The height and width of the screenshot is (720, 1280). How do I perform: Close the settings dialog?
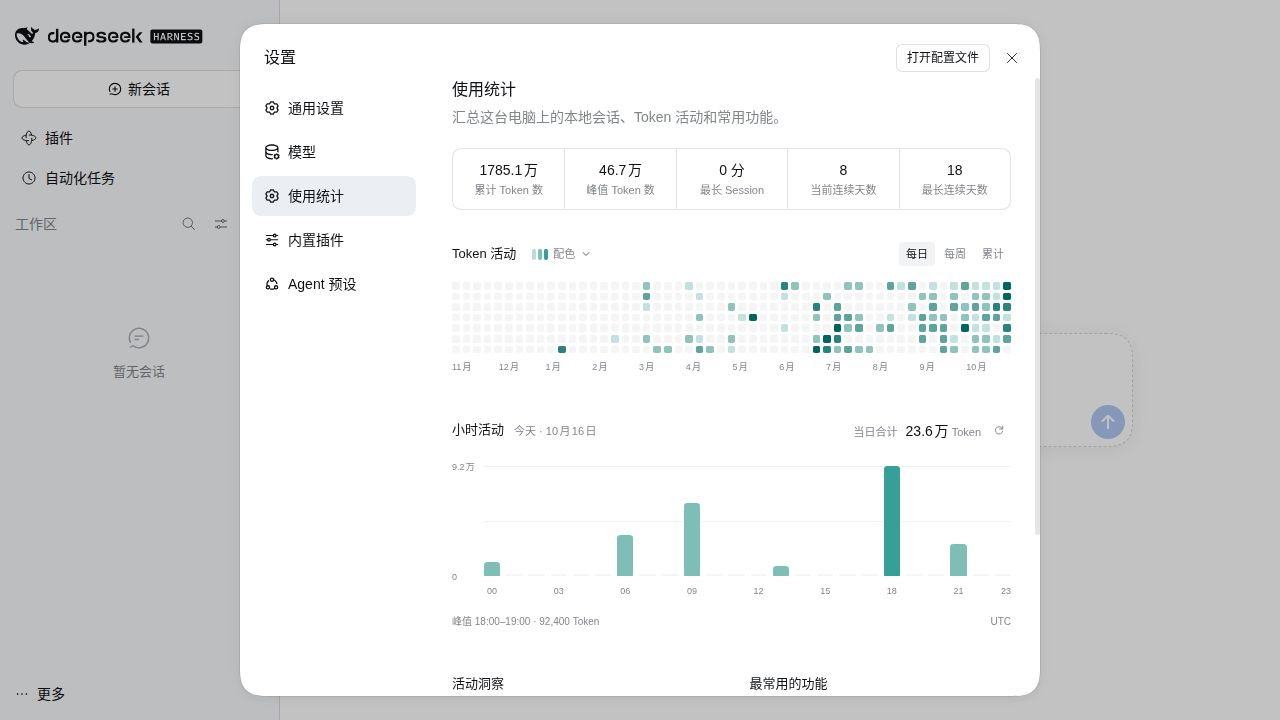(1012, 58)
